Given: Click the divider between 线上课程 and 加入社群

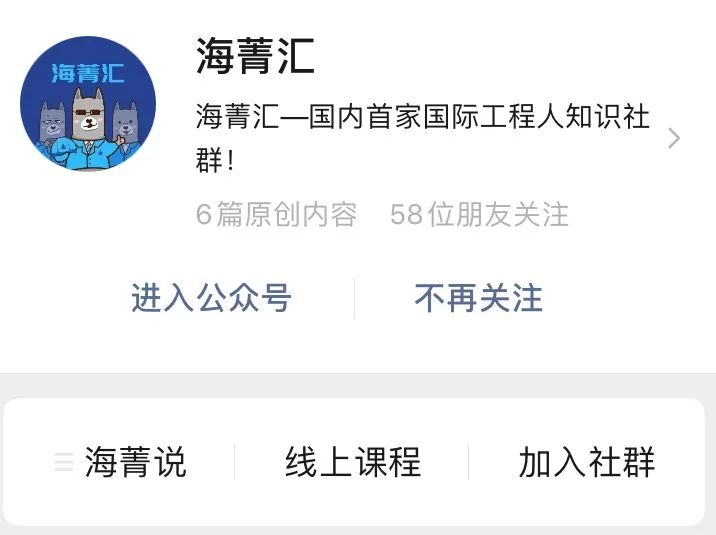Looking at the screenshot, I should tap(469, 462).
